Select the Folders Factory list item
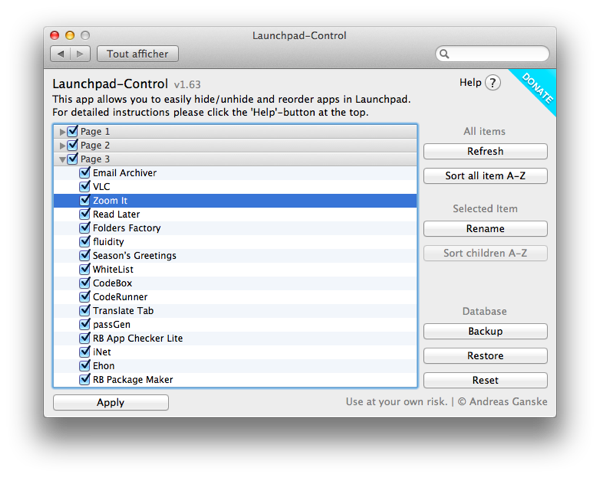Viewport: 600px width, 478px height. (126, 228)
